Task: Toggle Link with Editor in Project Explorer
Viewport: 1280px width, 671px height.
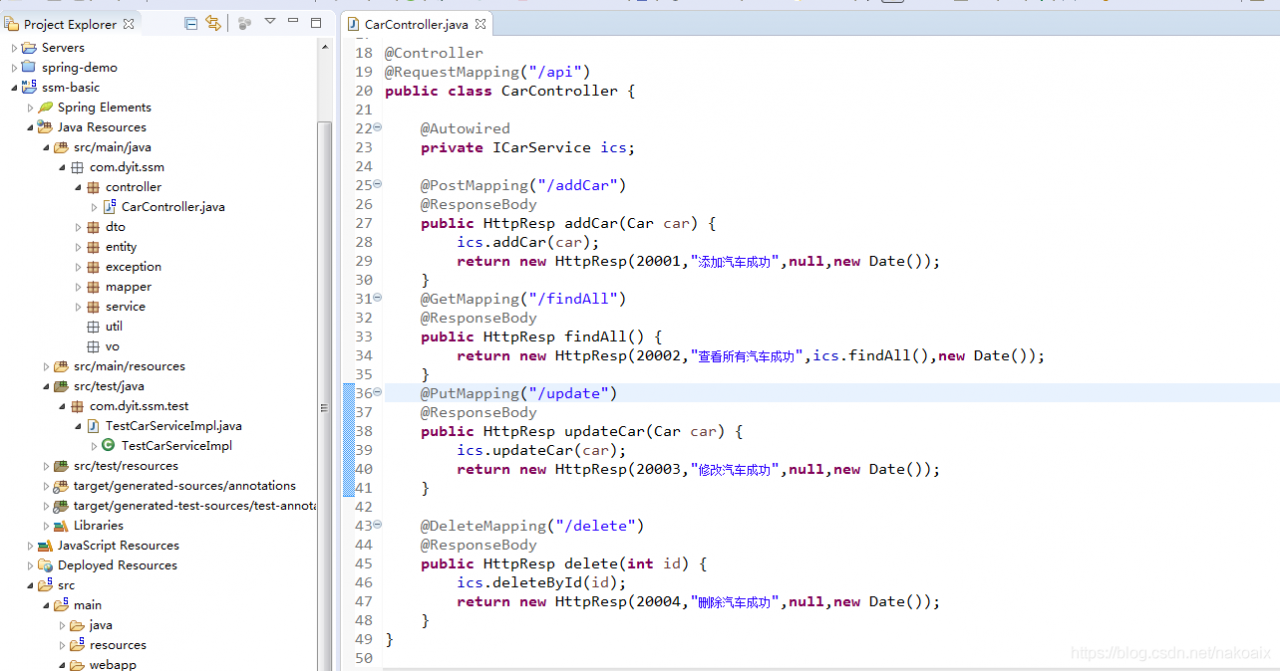Action: 213,23
